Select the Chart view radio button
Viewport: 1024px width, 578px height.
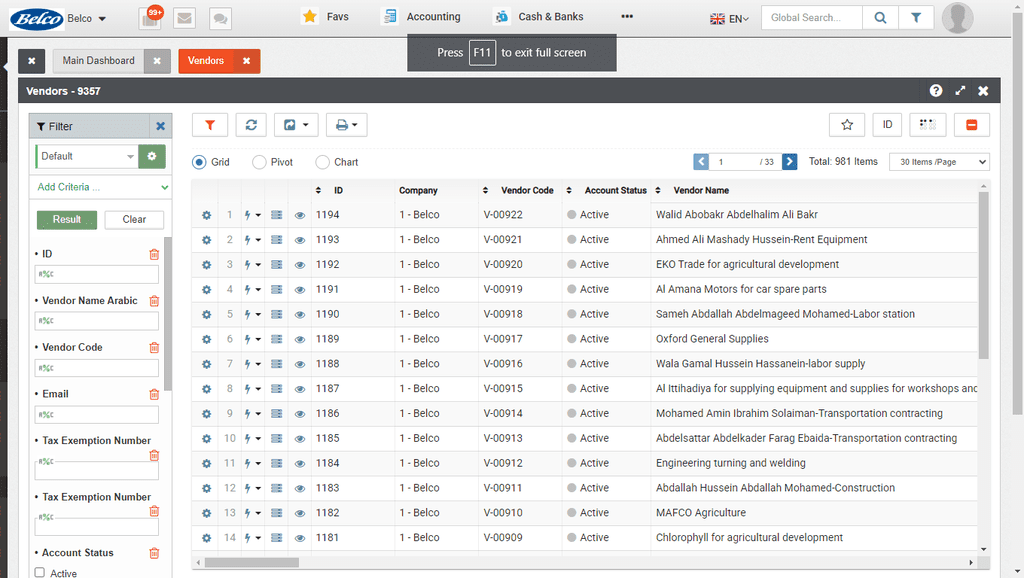pyautogui.click(x=322, y=162)
